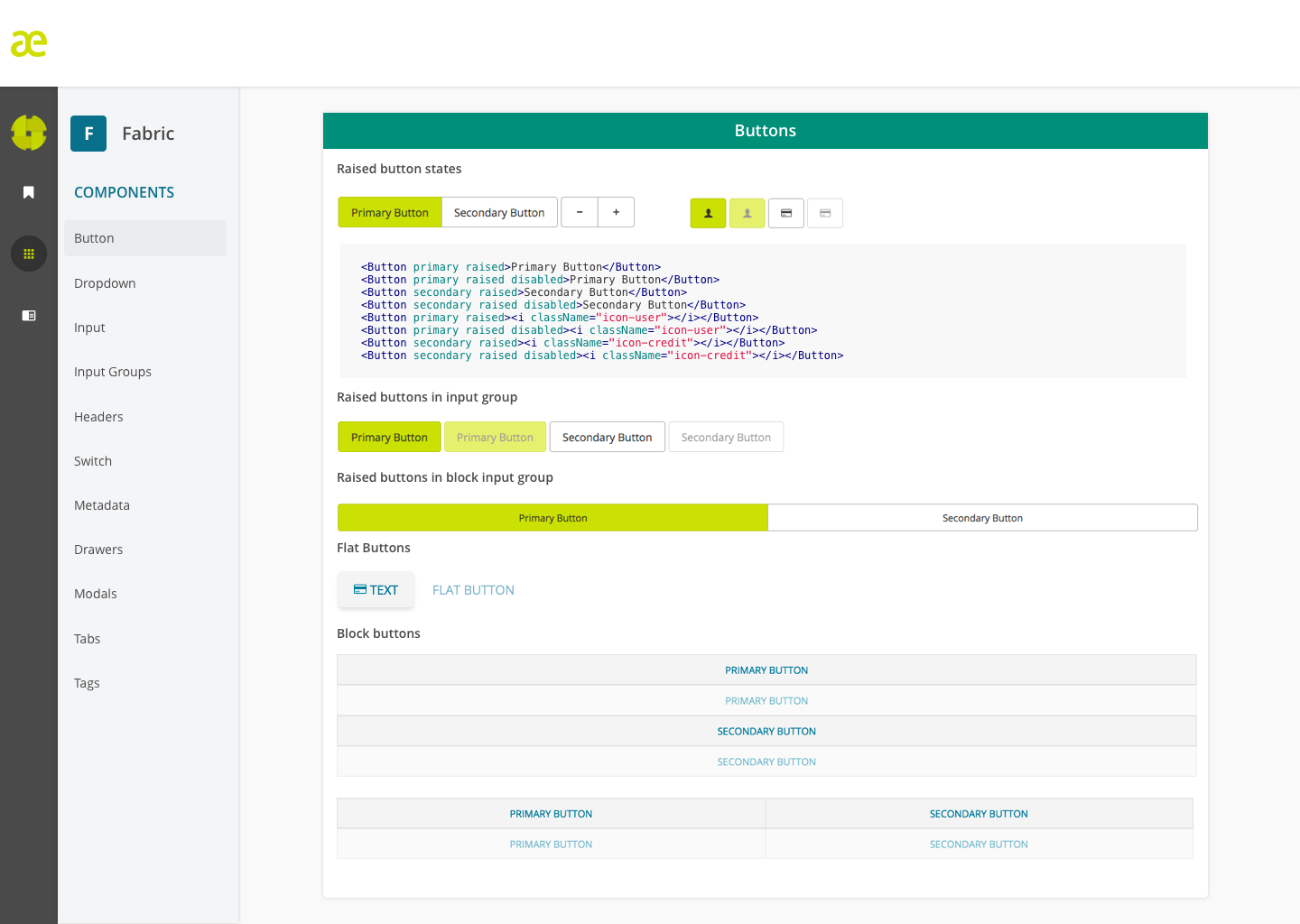Image resolution: width=1300 pixels, height=924 pixels.
Task: Click the half-width enabled PRIMARY BUTTON
Action: pos(551,814)
